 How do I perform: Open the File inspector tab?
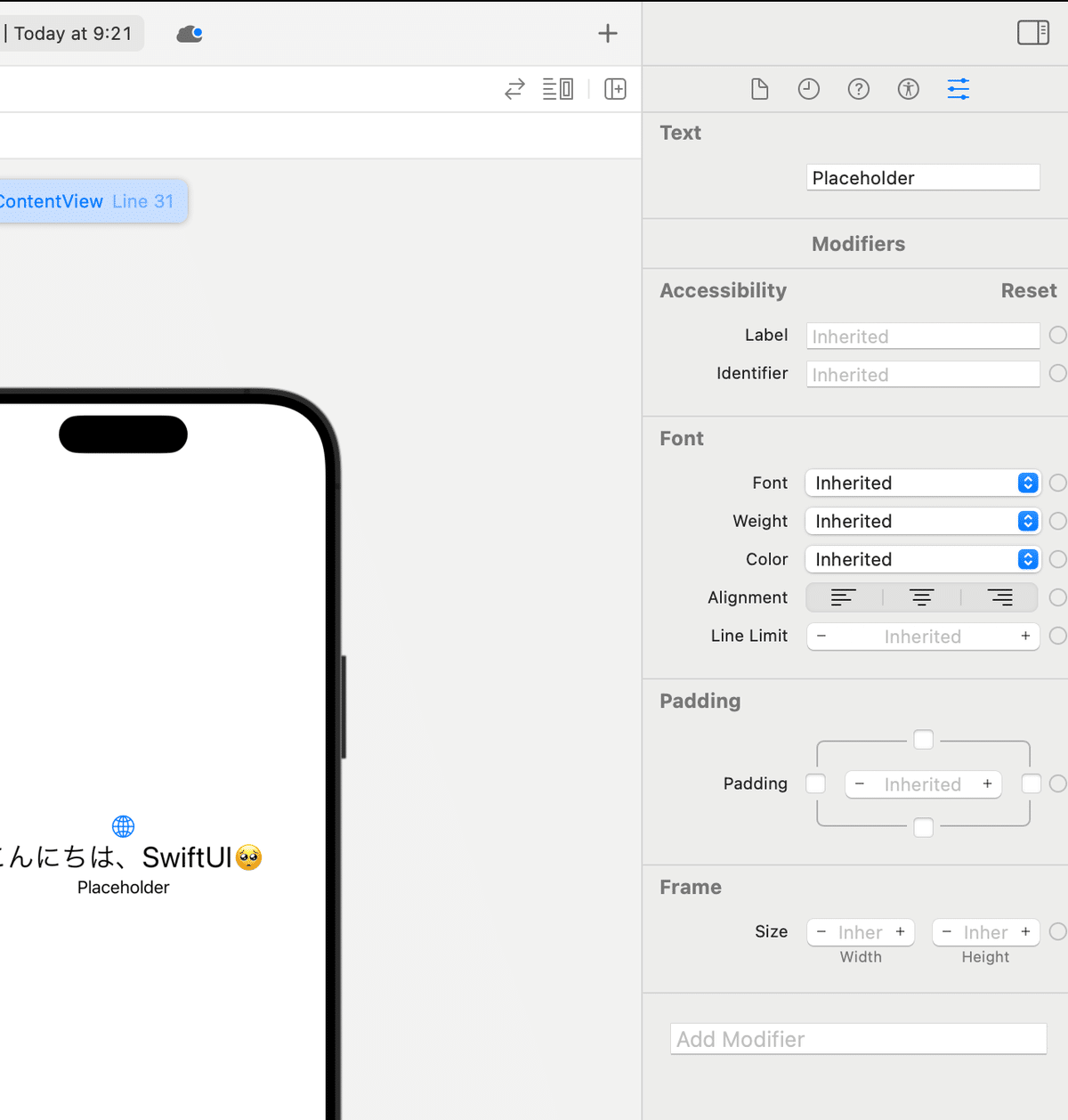tap(759, 89)
